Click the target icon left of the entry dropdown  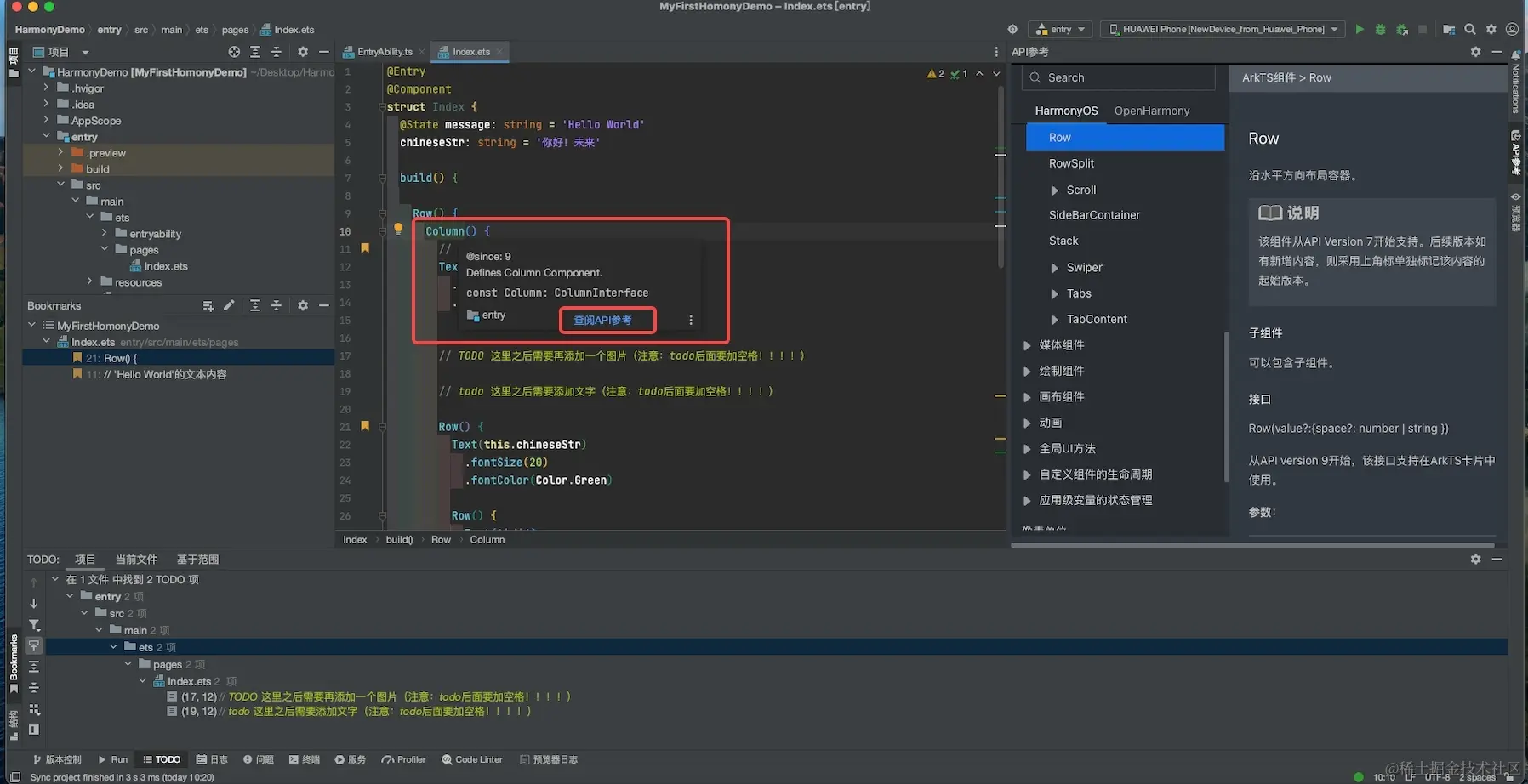1012,29
